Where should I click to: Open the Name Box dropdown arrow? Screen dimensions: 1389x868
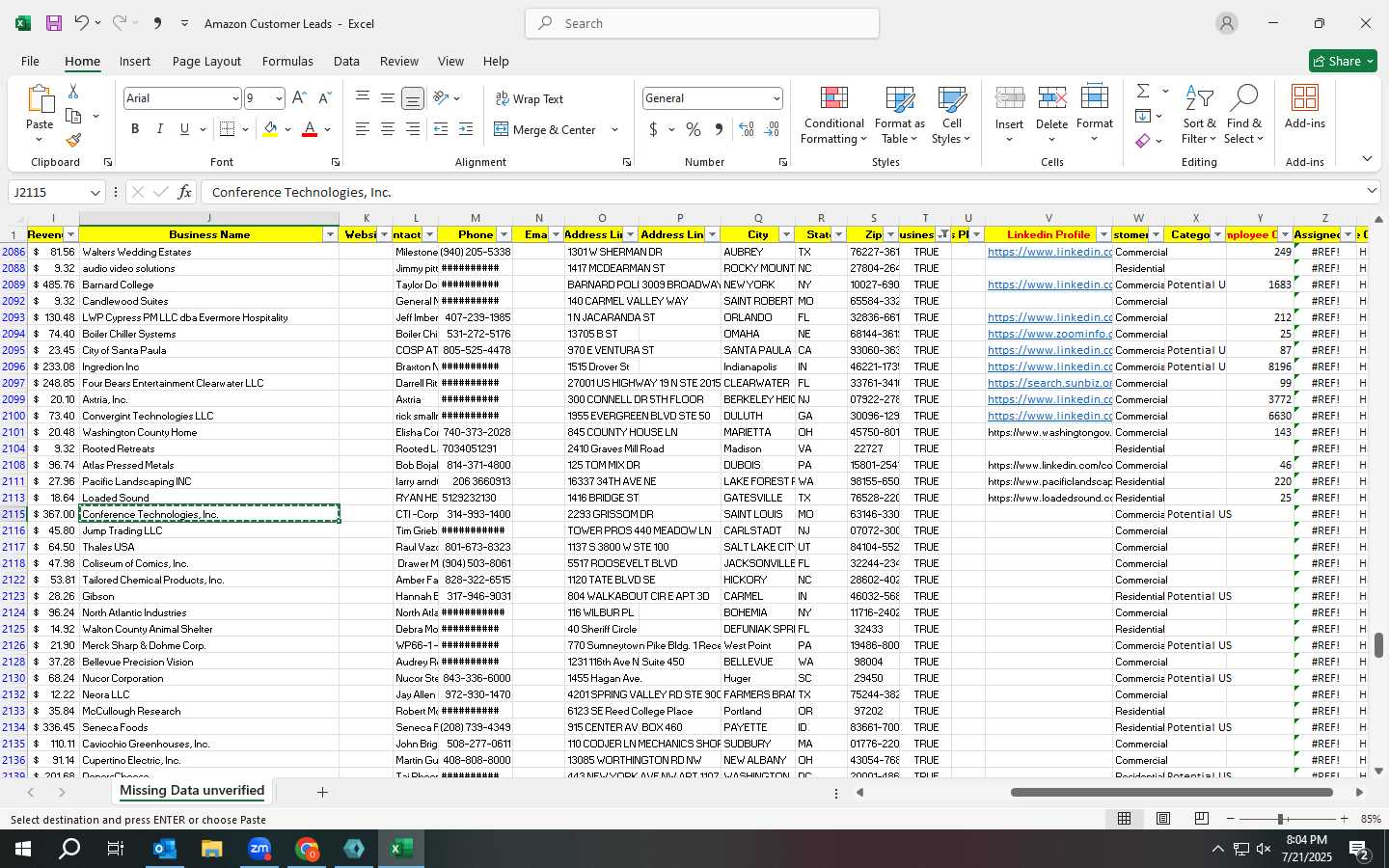click(95, 193)
